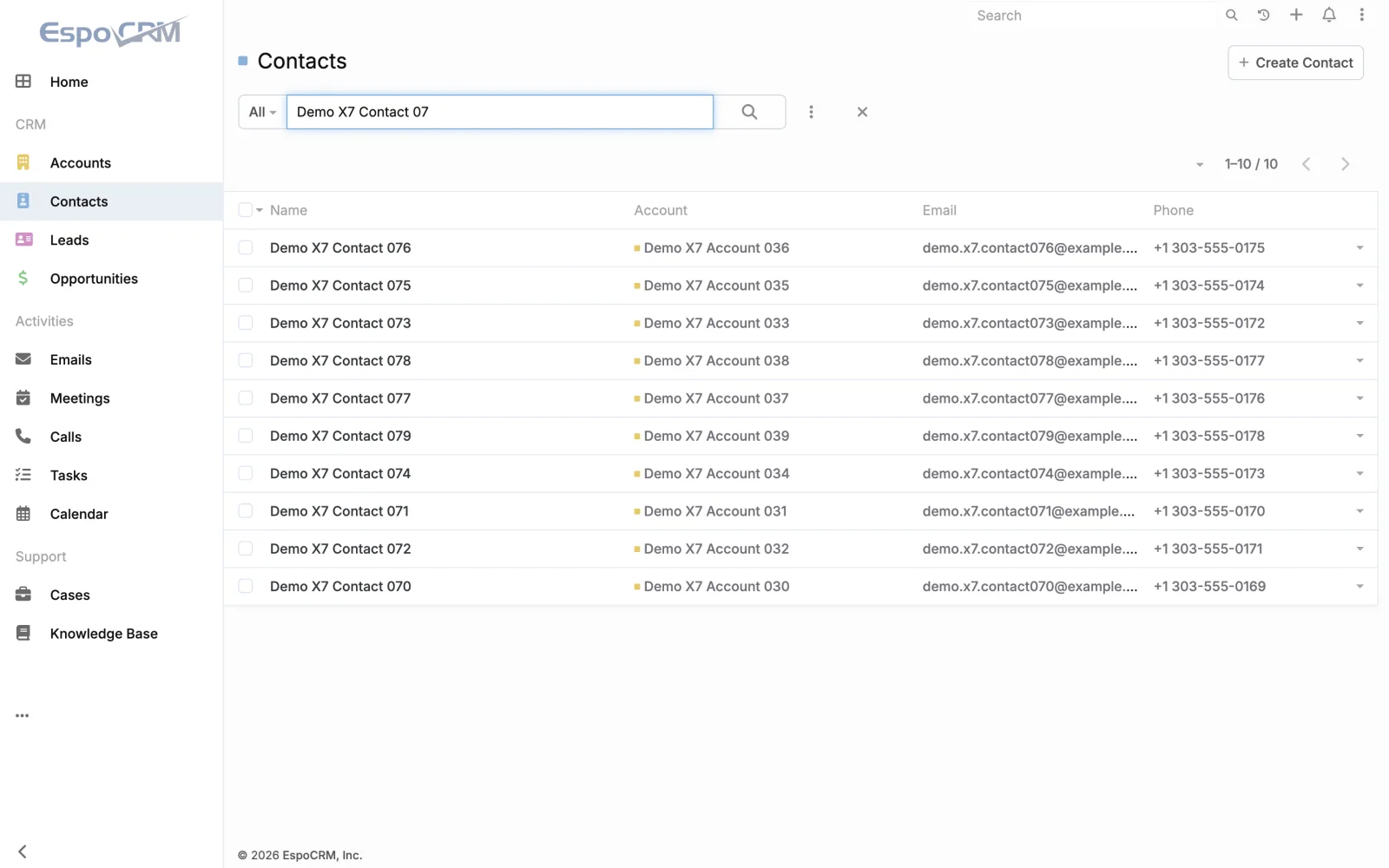Sort by the Account column header

click(661, 210)
